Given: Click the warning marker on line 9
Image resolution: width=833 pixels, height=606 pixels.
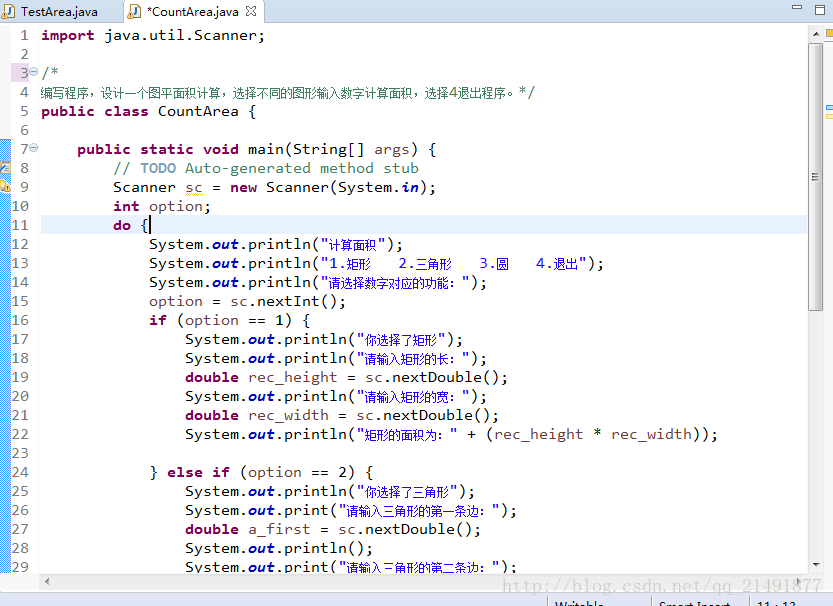Looking at the screenshot, I should pos(5,186).
